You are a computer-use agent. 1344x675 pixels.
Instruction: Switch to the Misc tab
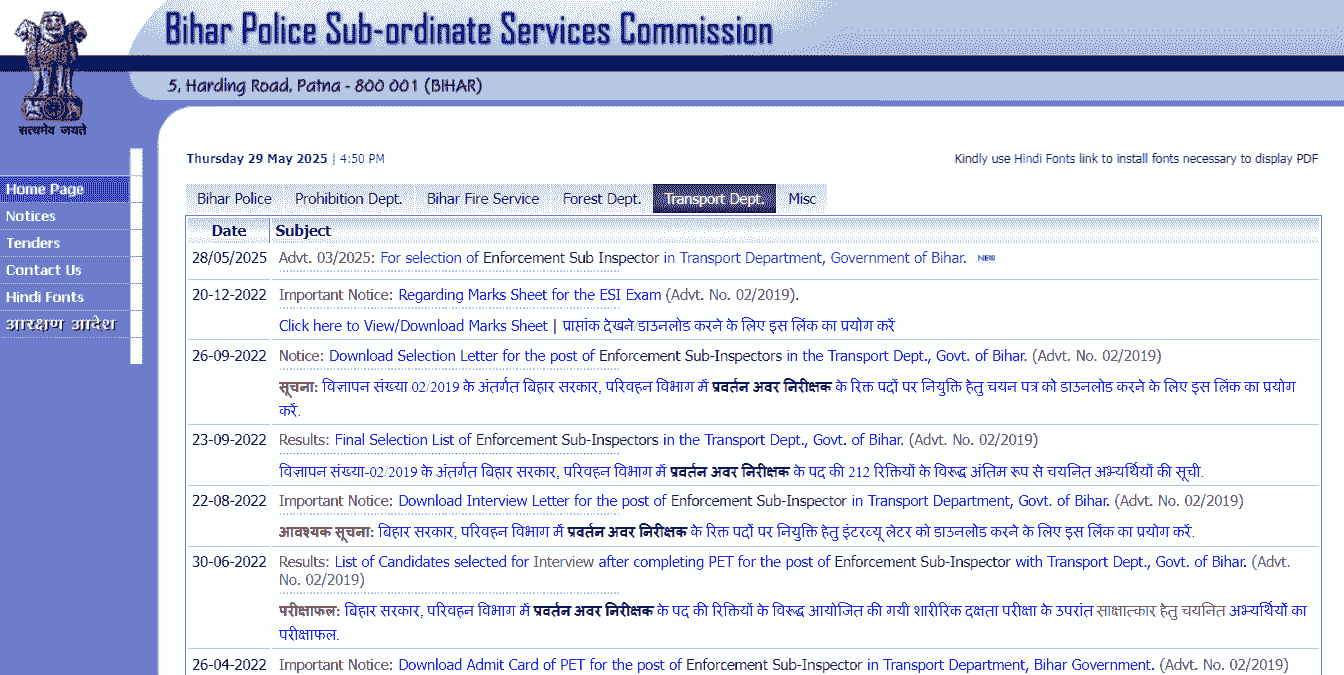802,199
